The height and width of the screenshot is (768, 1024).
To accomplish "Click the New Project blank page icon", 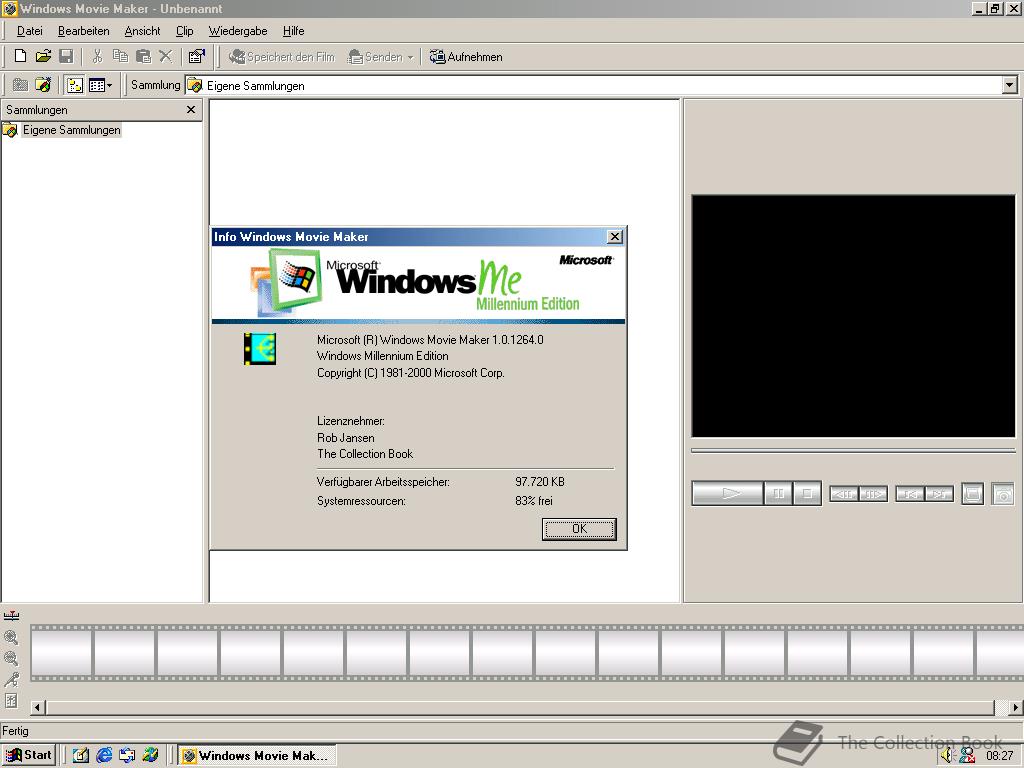I will coord(20,56).
